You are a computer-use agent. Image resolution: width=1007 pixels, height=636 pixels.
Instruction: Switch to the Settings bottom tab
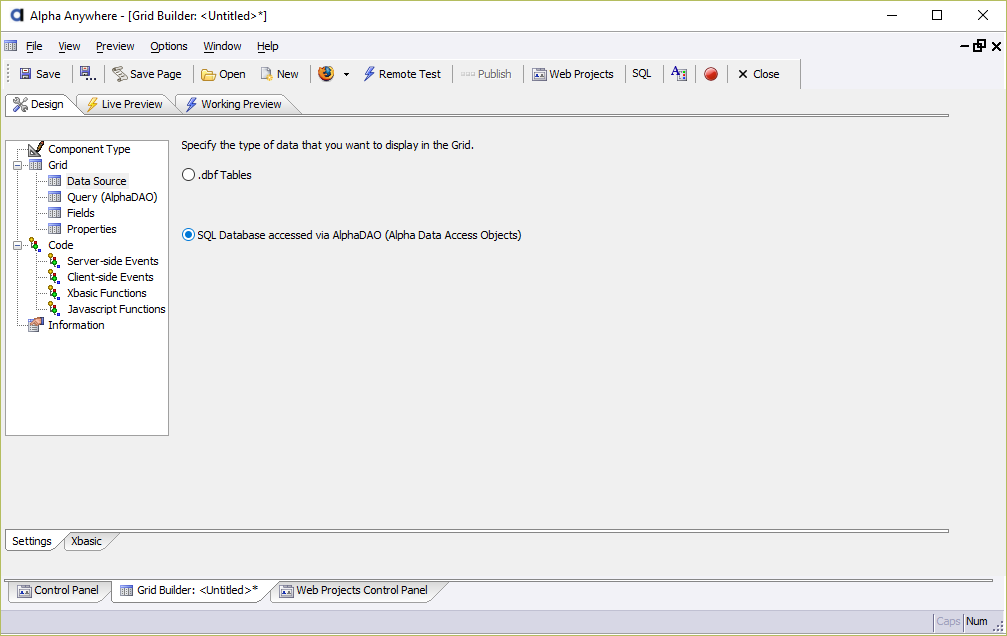click(31, 542)
